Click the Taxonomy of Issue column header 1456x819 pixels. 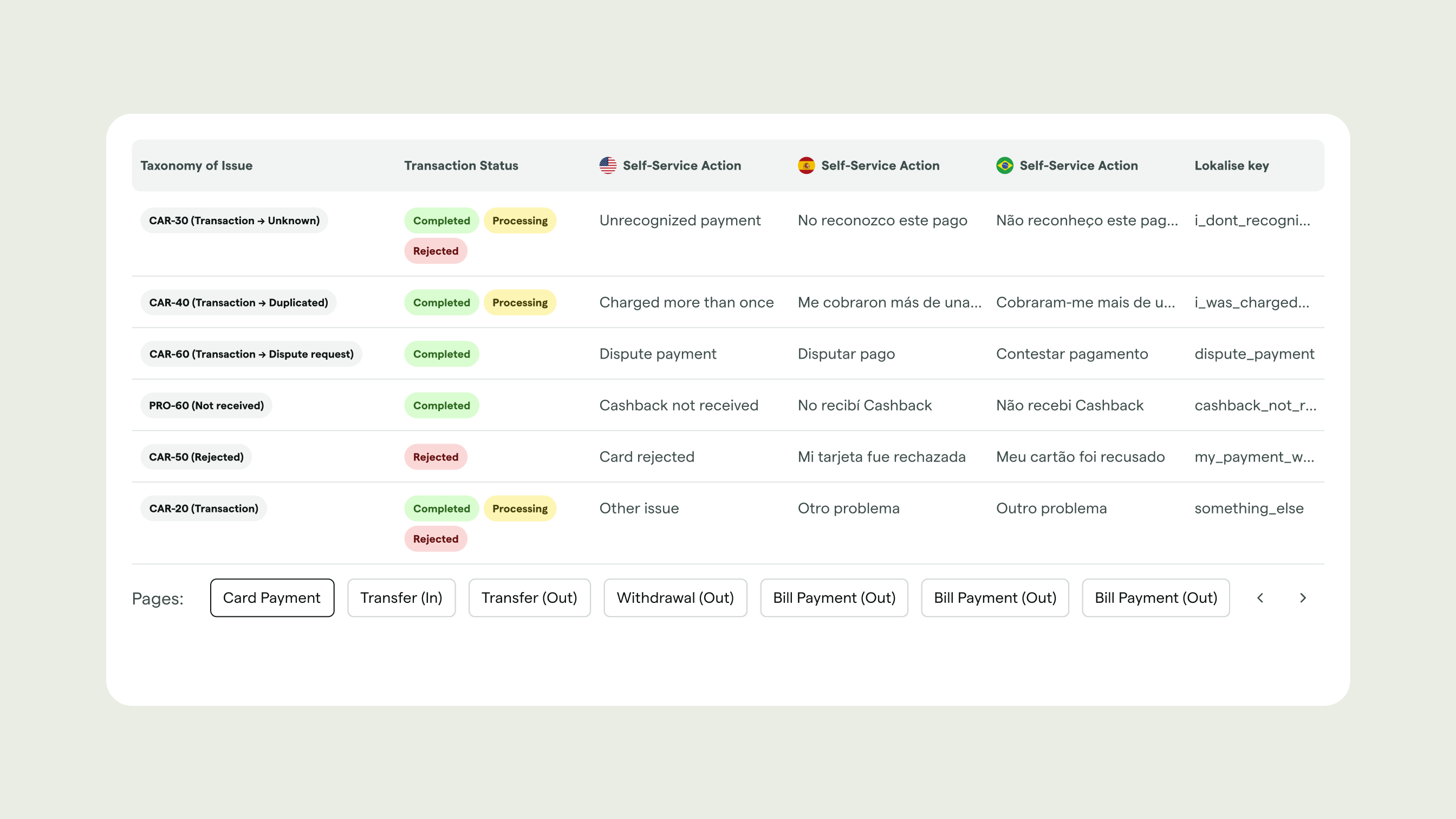pyautogui.click(x=196, y=166)
